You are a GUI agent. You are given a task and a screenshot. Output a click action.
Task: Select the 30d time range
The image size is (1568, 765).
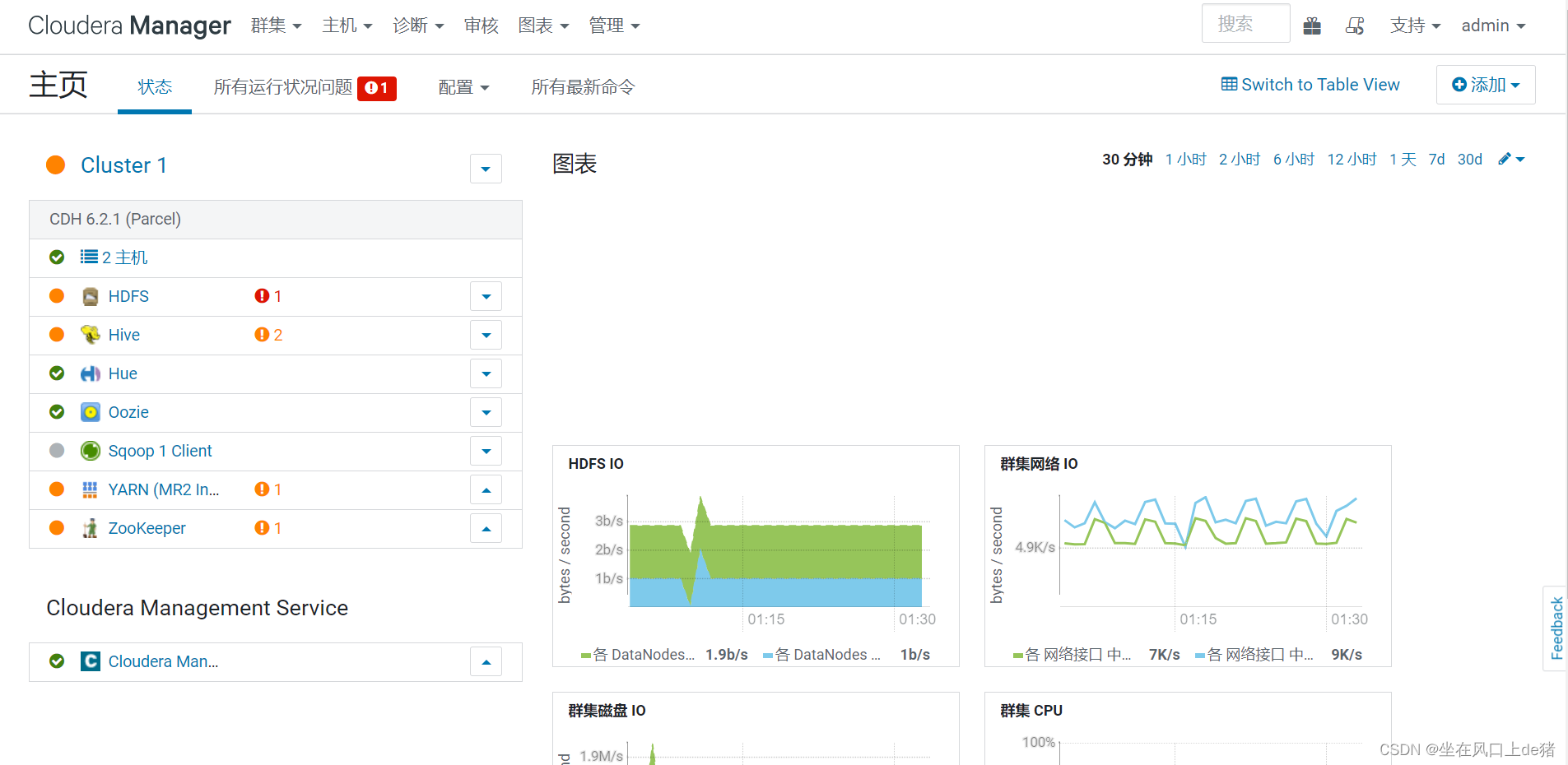tap(1470, 160)
